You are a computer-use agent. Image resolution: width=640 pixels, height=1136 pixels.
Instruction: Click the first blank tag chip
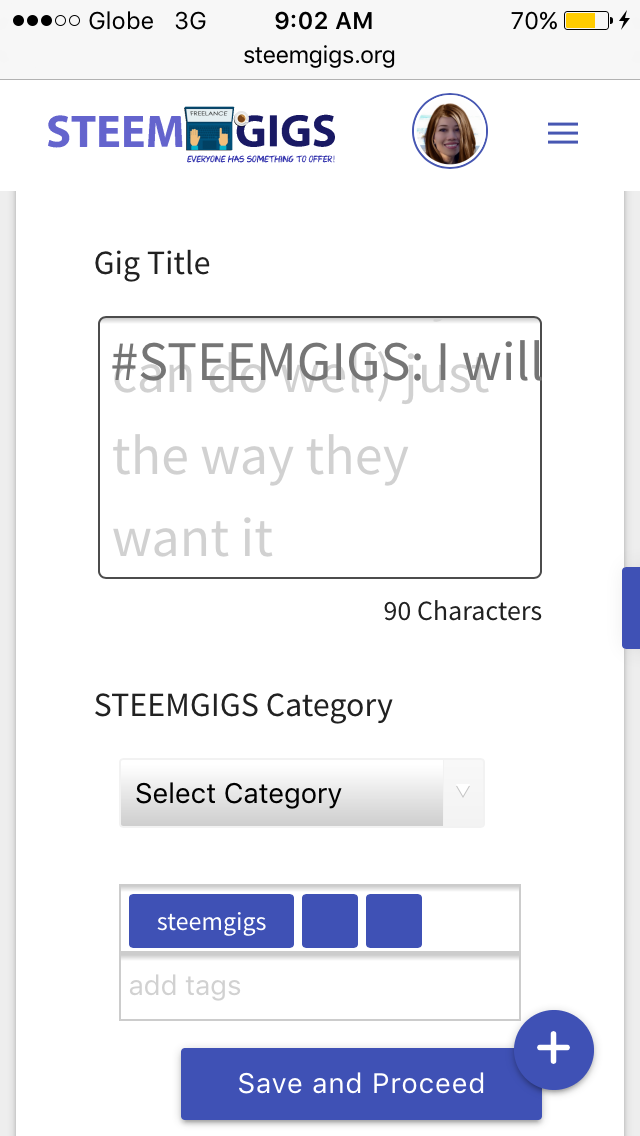[x=329, y=920]
